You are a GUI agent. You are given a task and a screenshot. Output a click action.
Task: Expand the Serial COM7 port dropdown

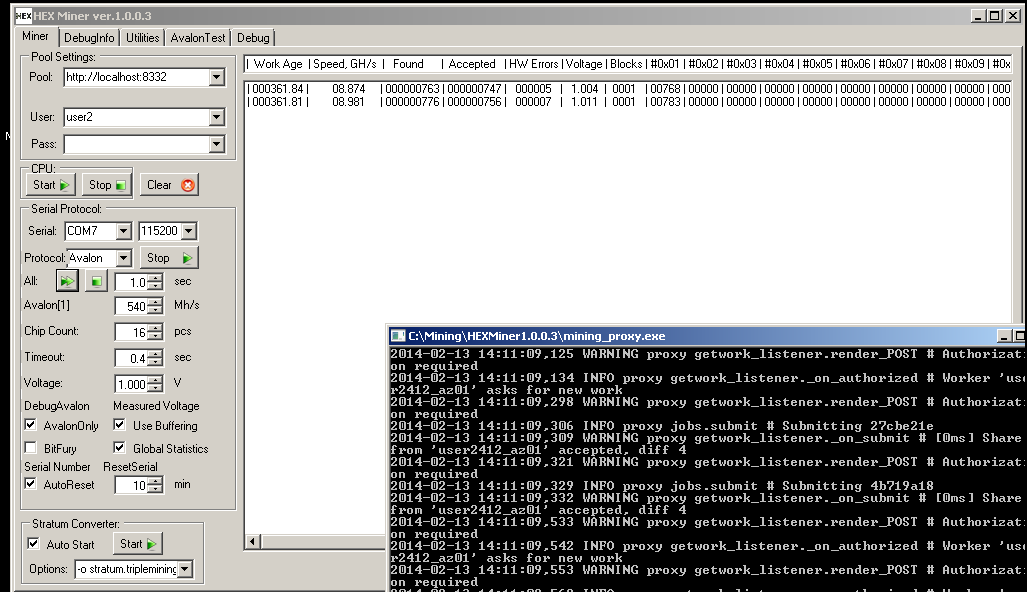[123, 231]
